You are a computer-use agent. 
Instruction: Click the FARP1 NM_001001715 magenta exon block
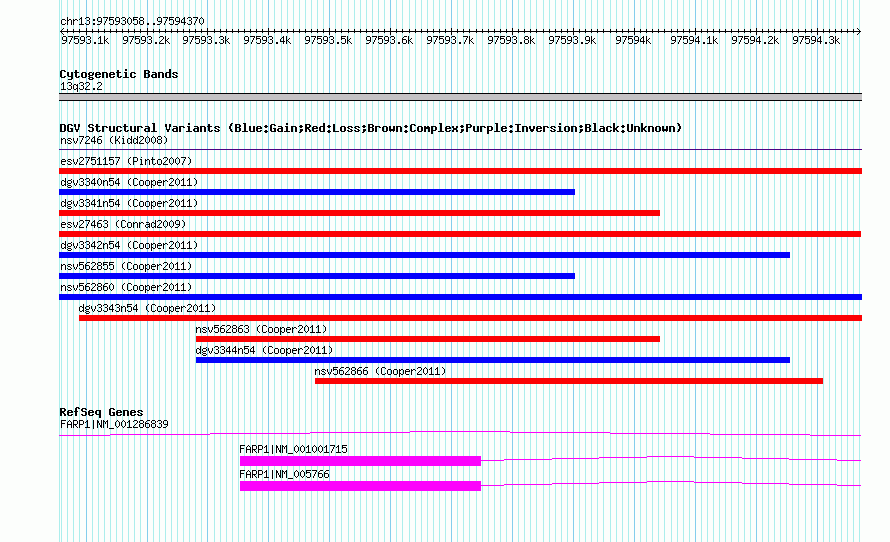click(360, 461)
